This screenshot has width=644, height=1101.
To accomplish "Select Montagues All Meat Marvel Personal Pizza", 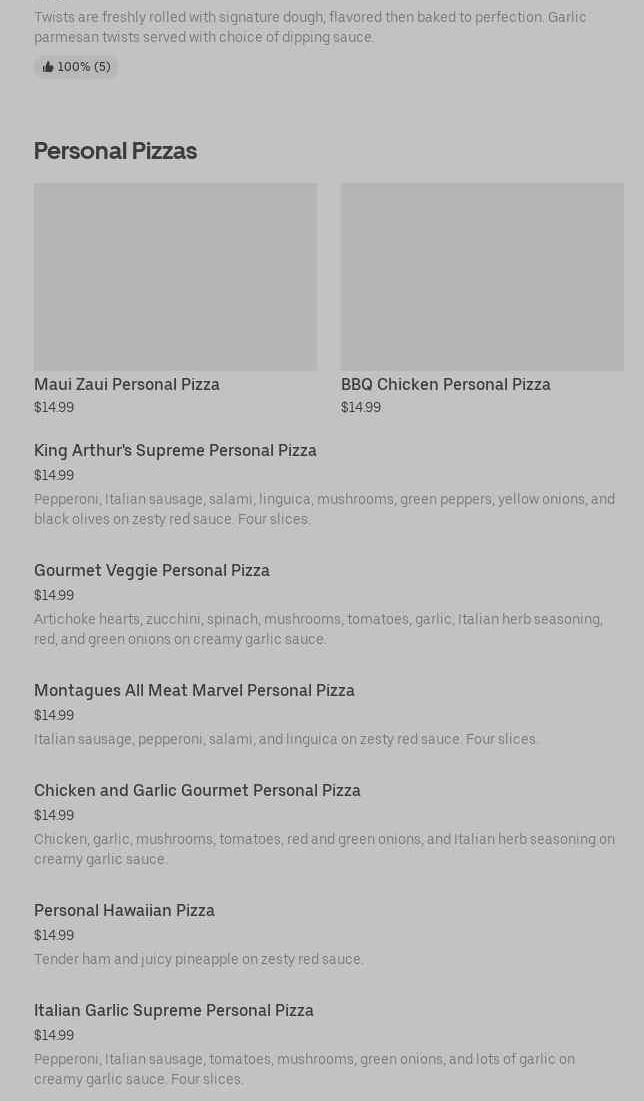I will click(194, 690).
